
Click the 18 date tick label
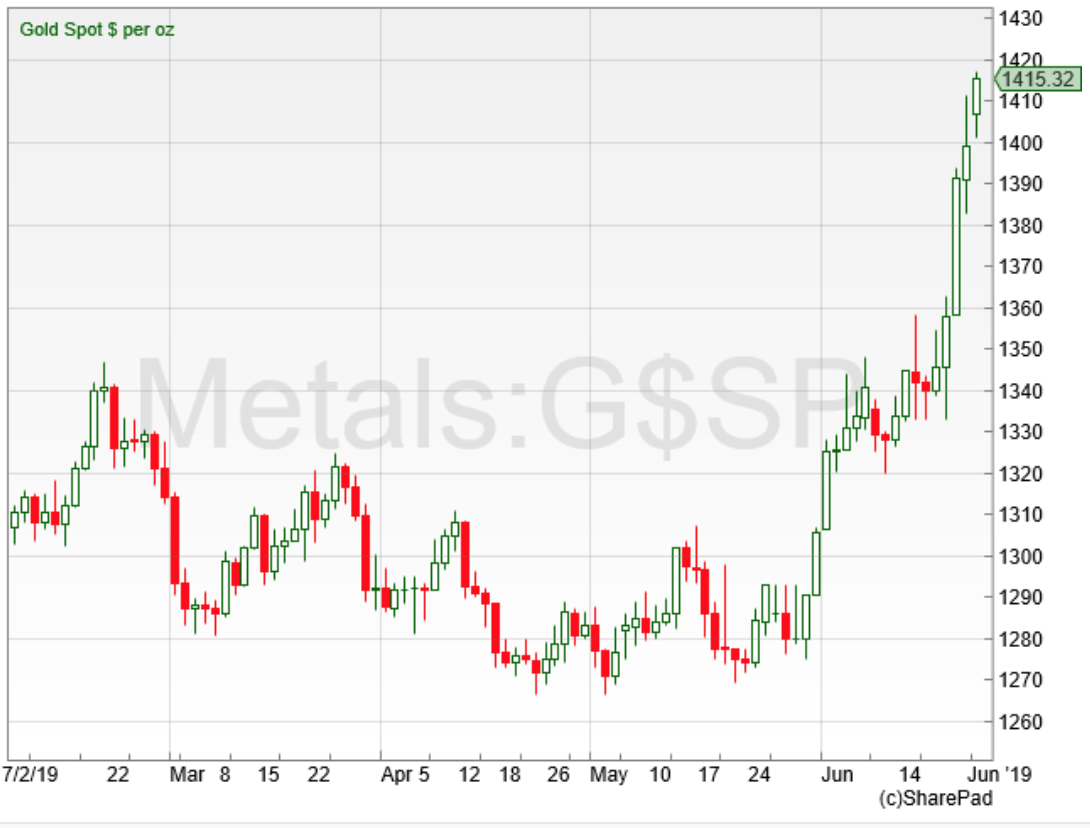[x=510, y=775]
